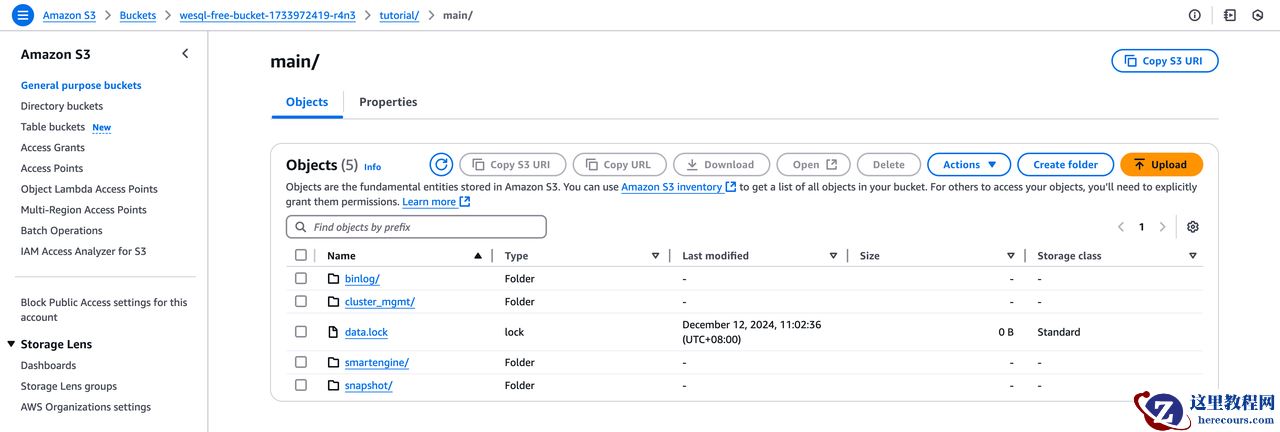Open the Actions dropdown menu

[969, 165]
